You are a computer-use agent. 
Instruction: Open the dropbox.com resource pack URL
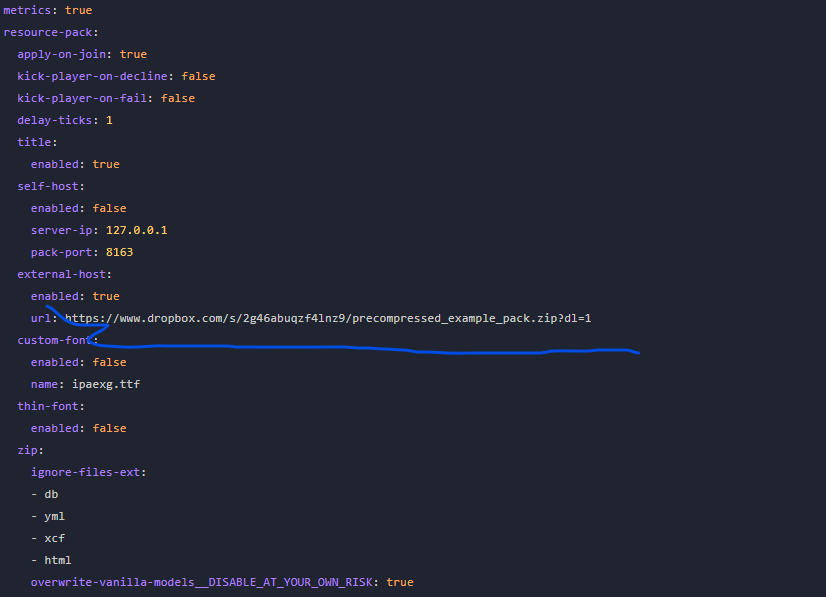328,318
